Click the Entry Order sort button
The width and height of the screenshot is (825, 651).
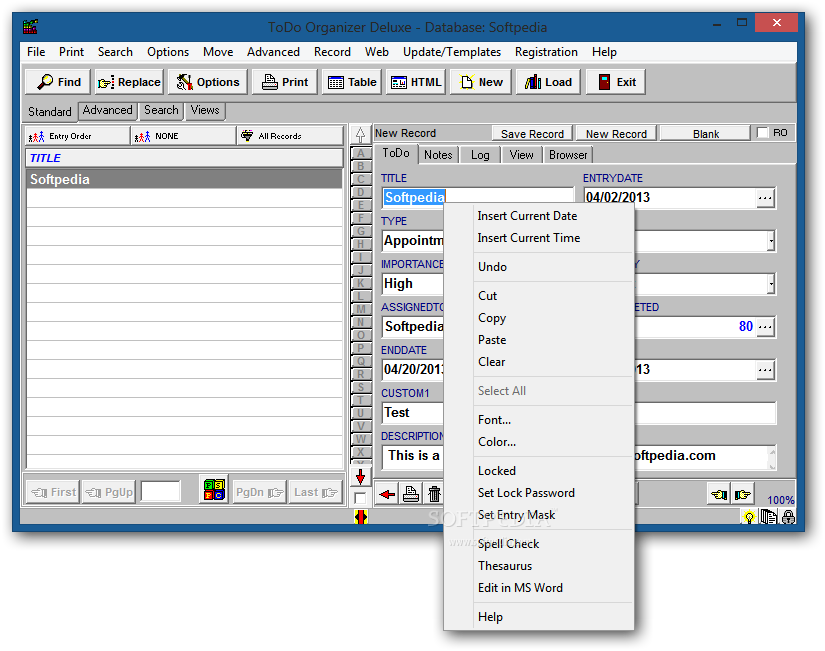click(x=77, y=136)
